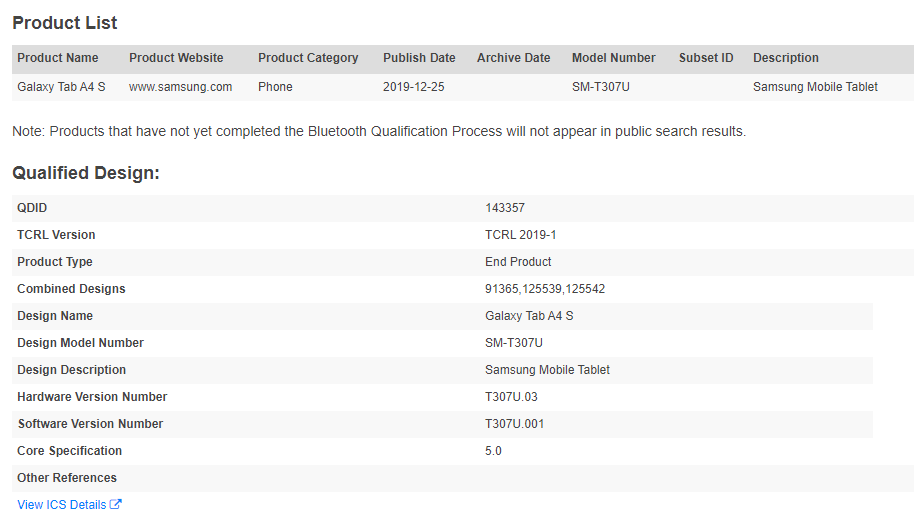Click the Subset ID column header
The height and width of the screenshot is (525, 923).
[706, 58]
